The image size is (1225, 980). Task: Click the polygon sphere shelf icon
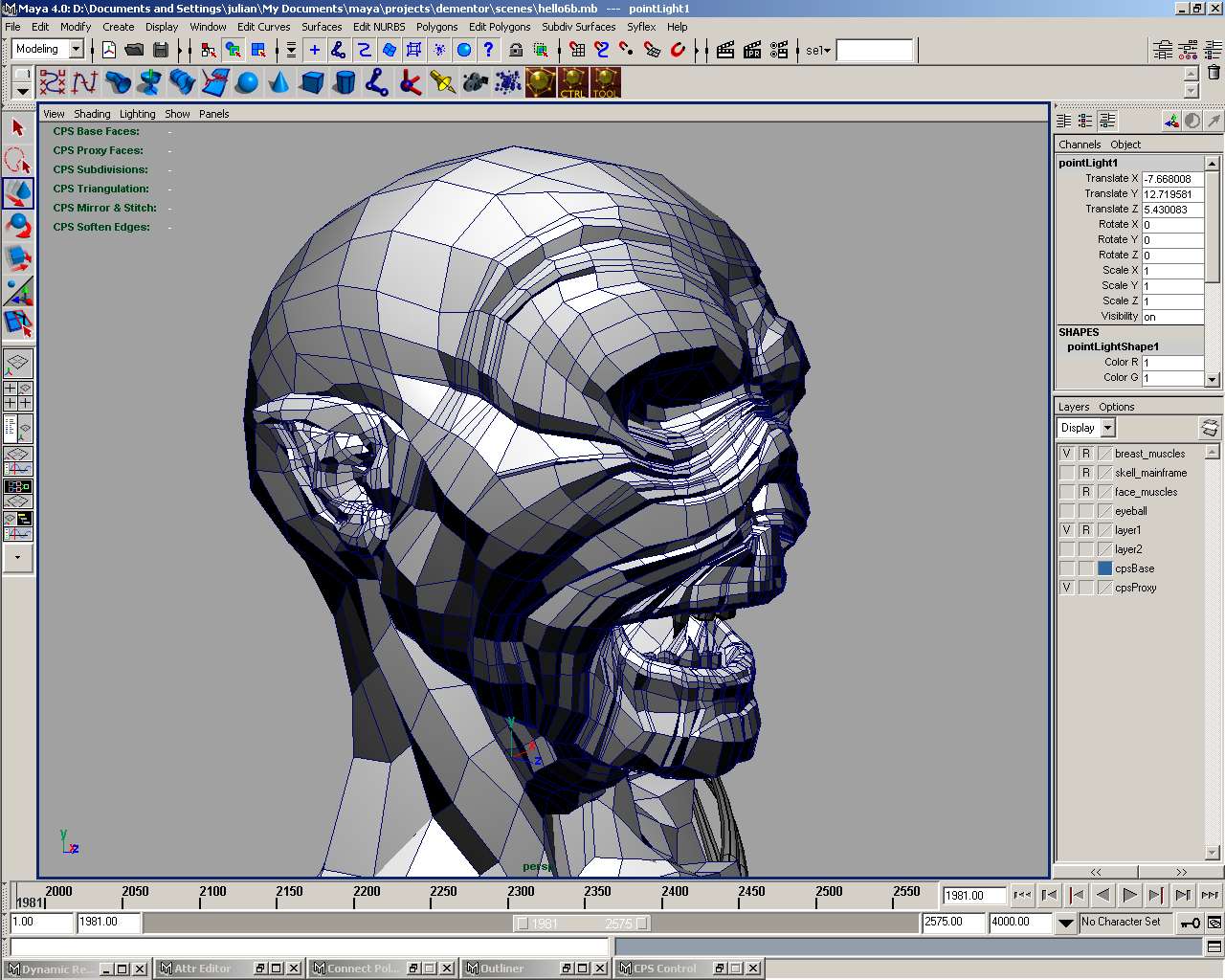[x=247, y=83]
